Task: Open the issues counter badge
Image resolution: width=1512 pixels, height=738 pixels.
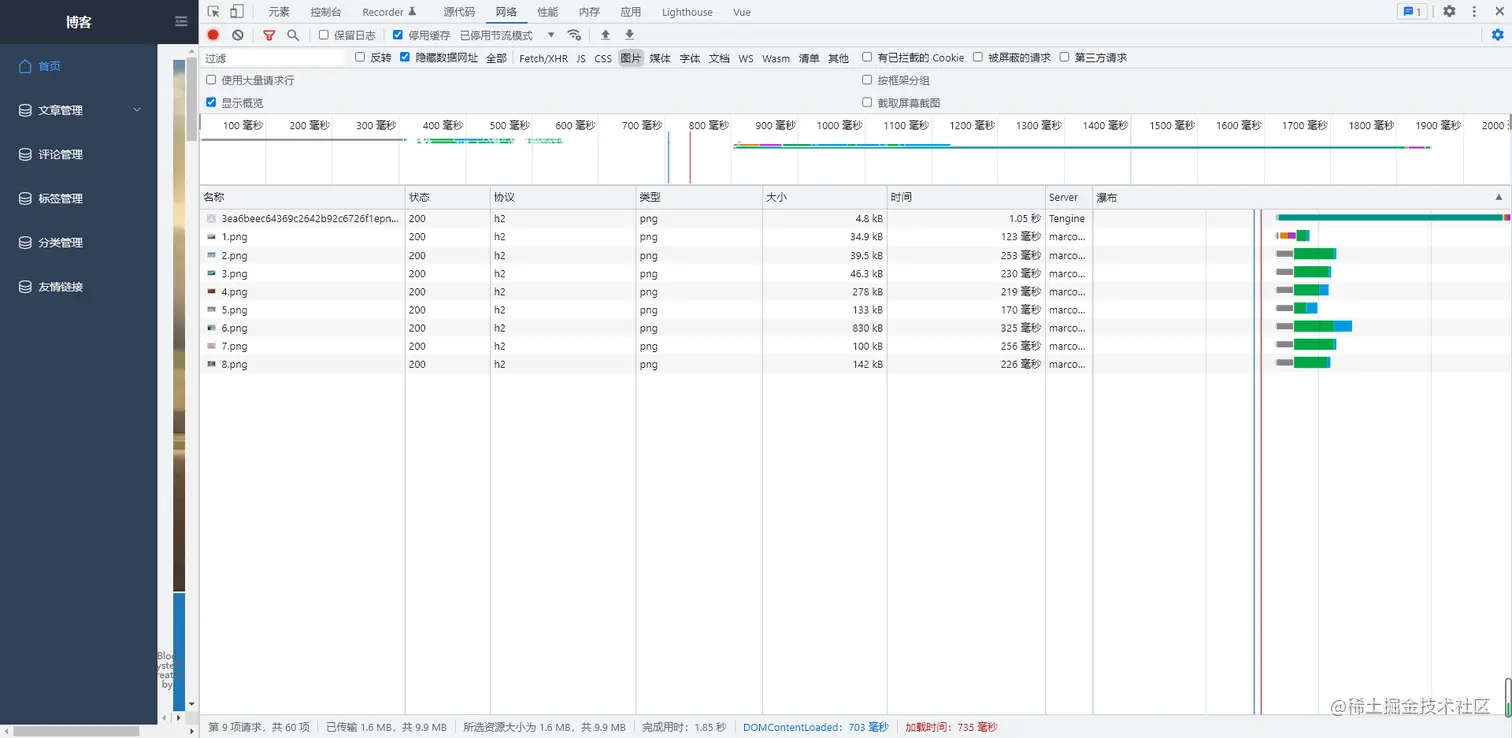Action: coord(1412,12)
